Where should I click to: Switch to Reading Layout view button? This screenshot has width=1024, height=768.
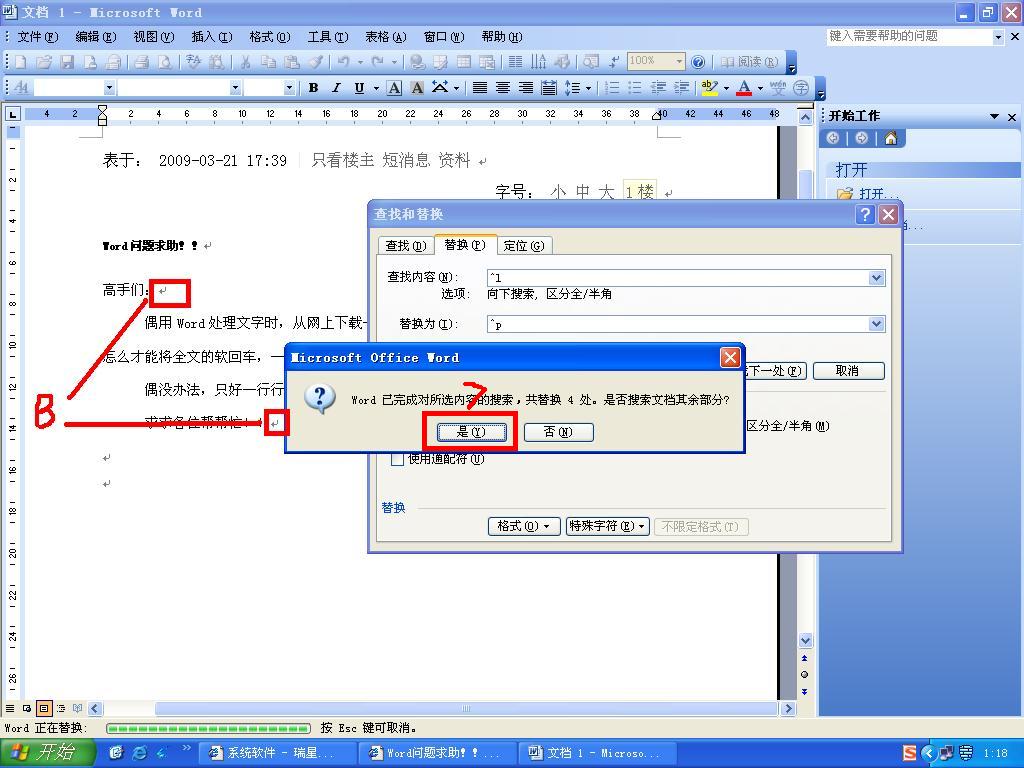point(78,708)
